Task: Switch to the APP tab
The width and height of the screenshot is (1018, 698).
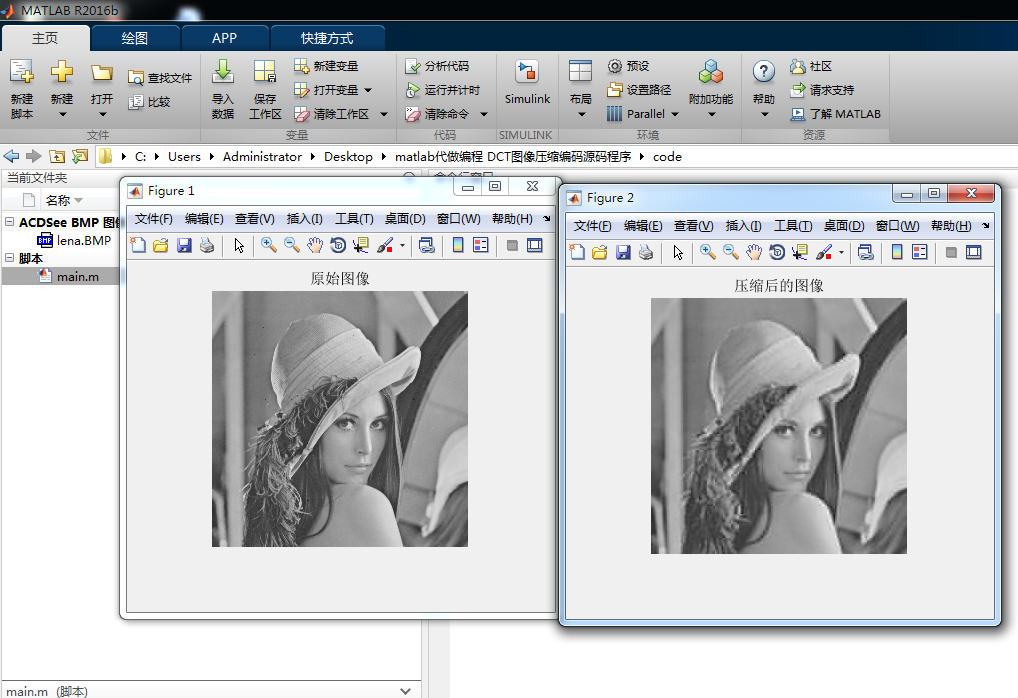Action: (224, 38)
